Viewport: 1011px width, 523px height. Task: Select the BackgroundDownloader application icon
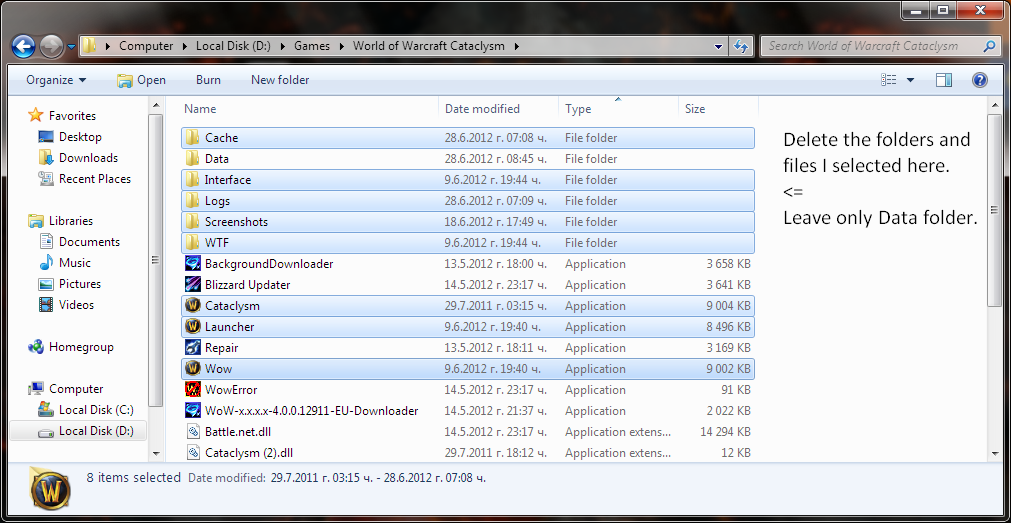pyautogui.click(x=192, y=264)
